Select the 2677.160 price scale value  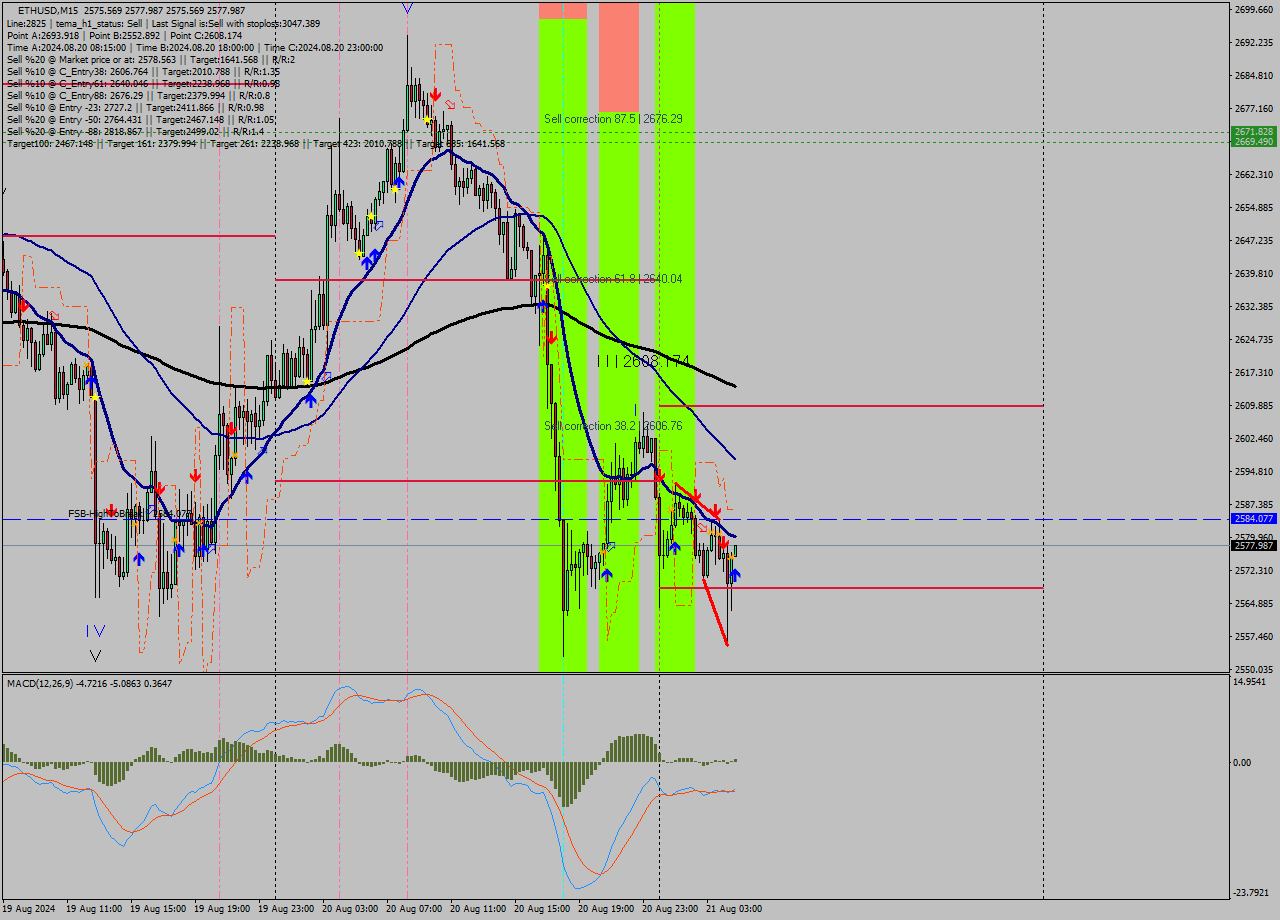1253,109
